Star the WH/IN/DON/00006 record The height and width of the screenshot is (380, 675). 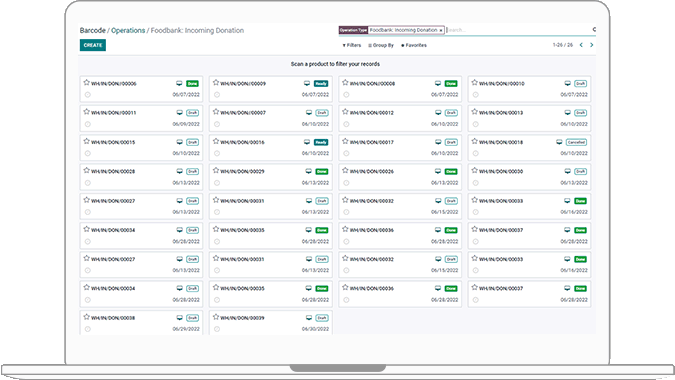(87, 82)
